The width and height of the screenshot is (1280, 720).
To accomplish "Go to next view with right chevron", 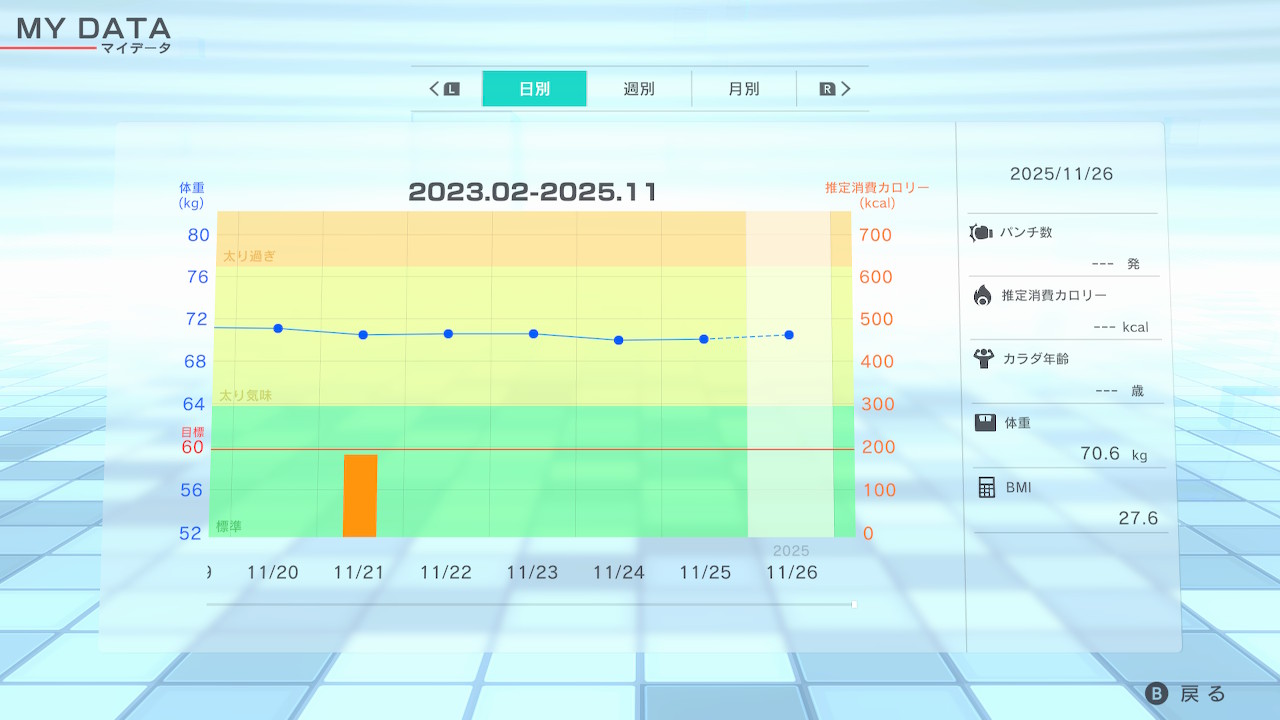I will pyautogui.click(x=846, y=89).
